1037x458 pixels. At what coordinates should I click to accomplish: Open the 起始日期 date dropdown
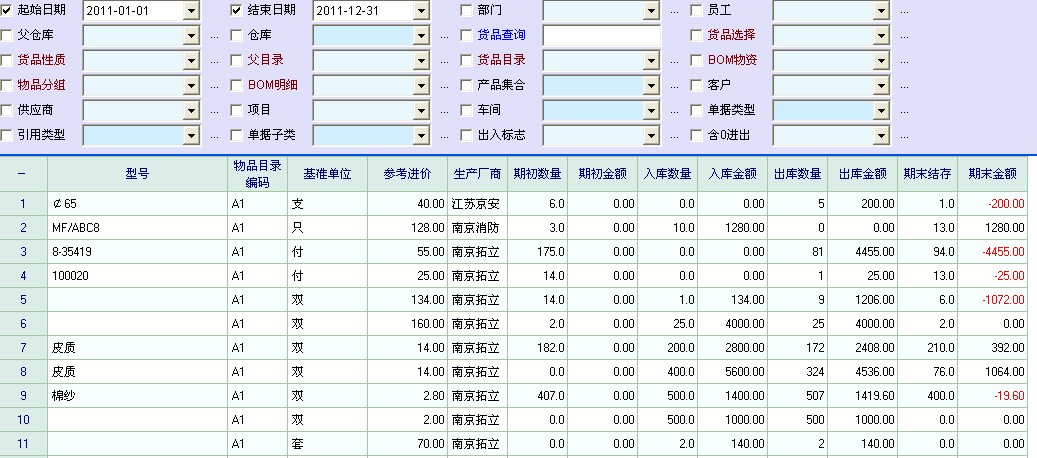[191, 11]
